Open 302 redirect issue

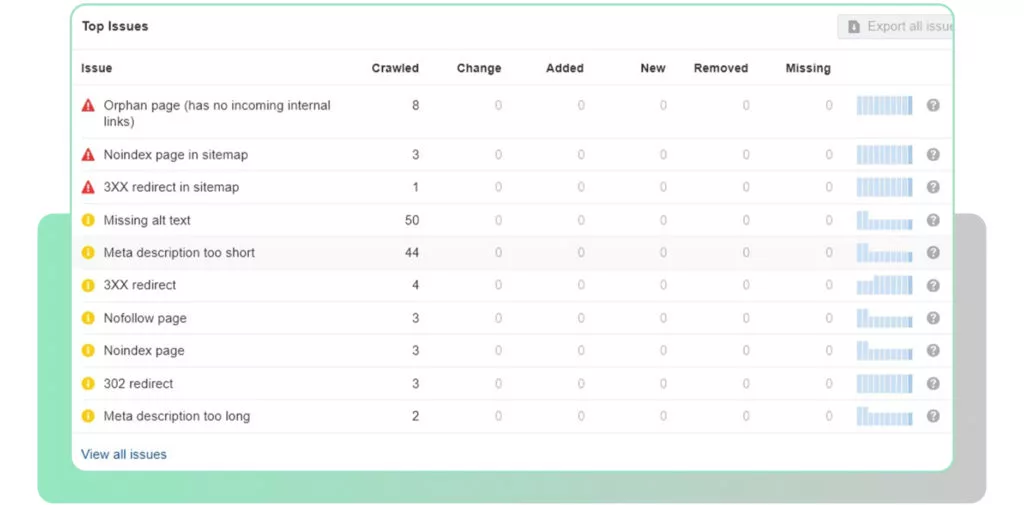[138, 383]
